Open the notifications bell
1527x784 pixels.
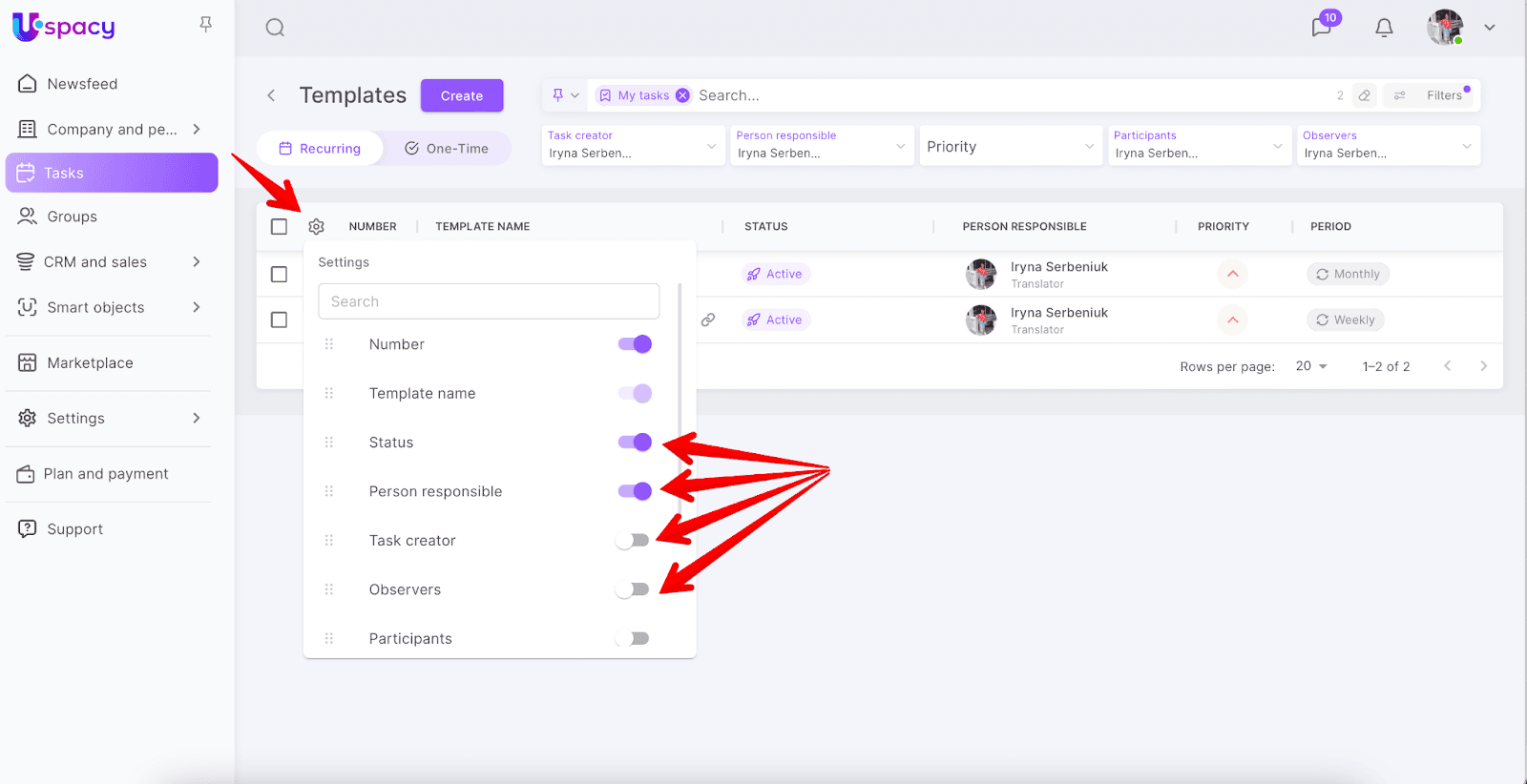point(1384,28)
